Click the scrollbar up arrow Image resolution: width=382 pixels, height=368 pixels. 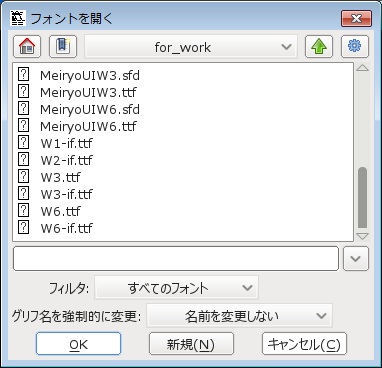click(362, 68)
